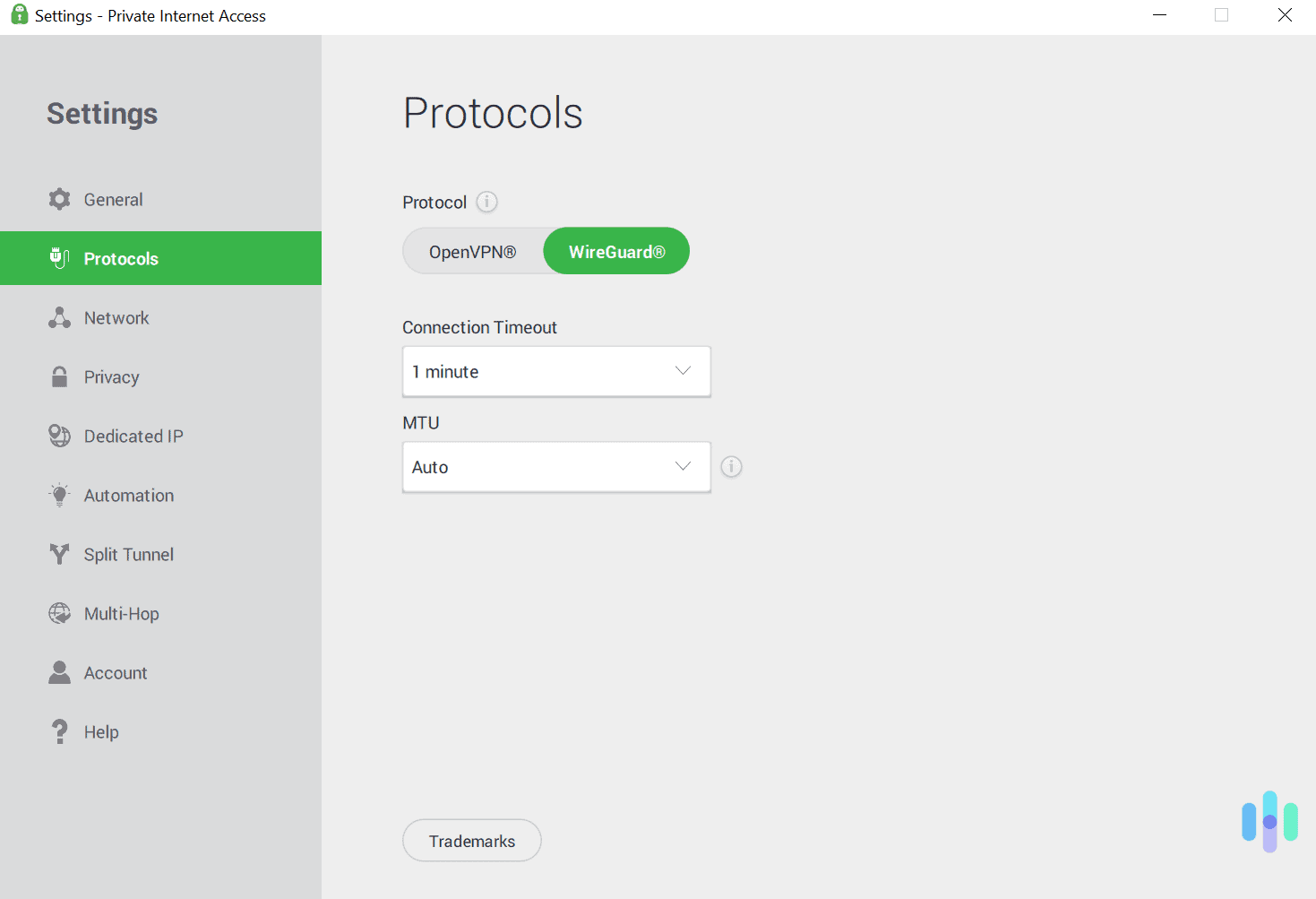1316x899 pixels.
Task: Go to the Privacy settings section
Action: click(x=111, y=376)
